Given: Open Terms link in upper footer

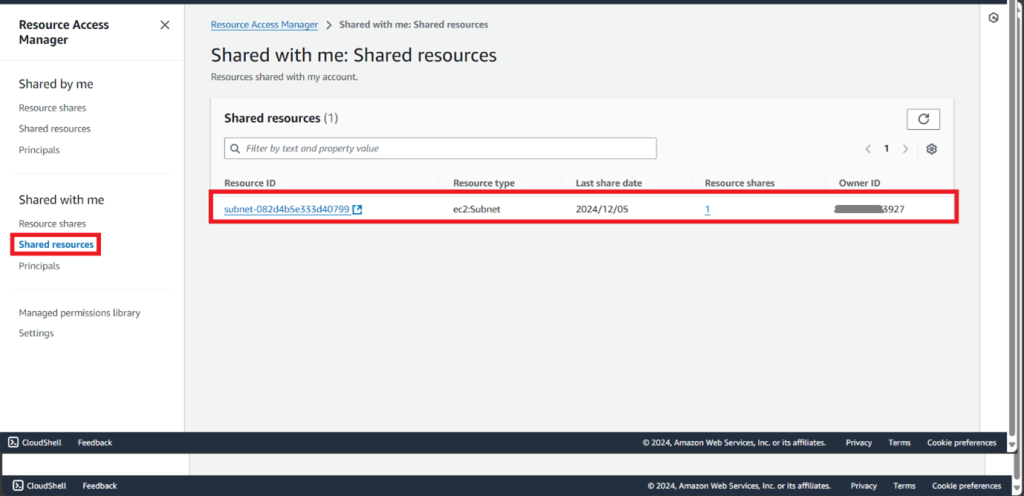Looking at the screenshot, I should click(x=899, y=442).
